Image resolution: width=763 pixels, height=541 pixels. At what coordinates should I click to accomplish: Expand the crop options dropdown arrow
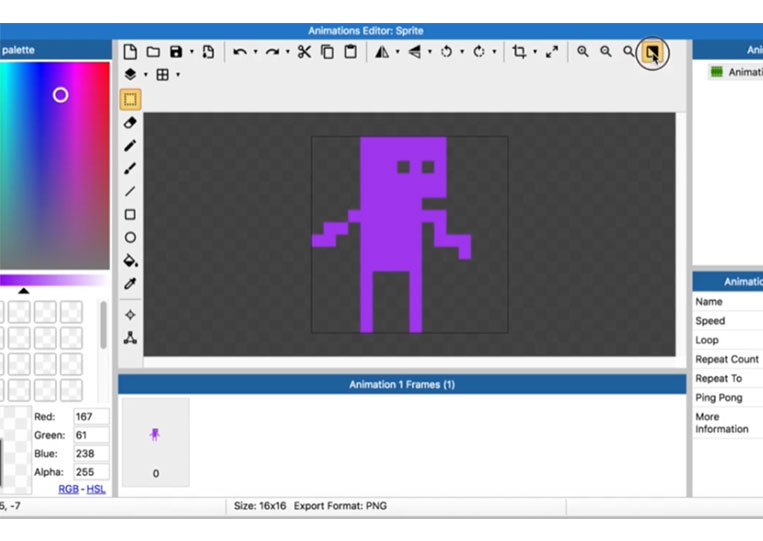(535, 52)
